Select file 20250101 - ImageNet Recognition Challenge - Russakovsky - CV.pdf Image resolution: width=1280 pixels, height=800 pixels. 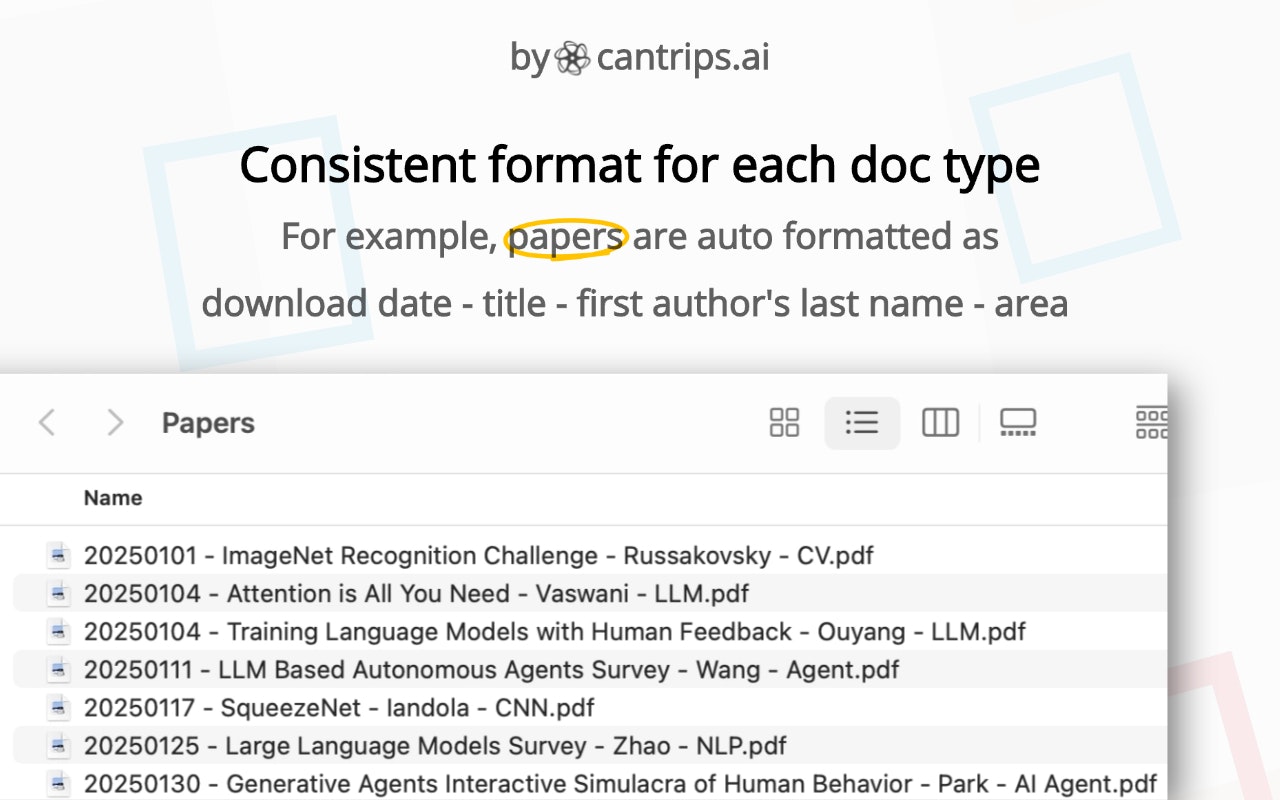click(x=479, y=555)
